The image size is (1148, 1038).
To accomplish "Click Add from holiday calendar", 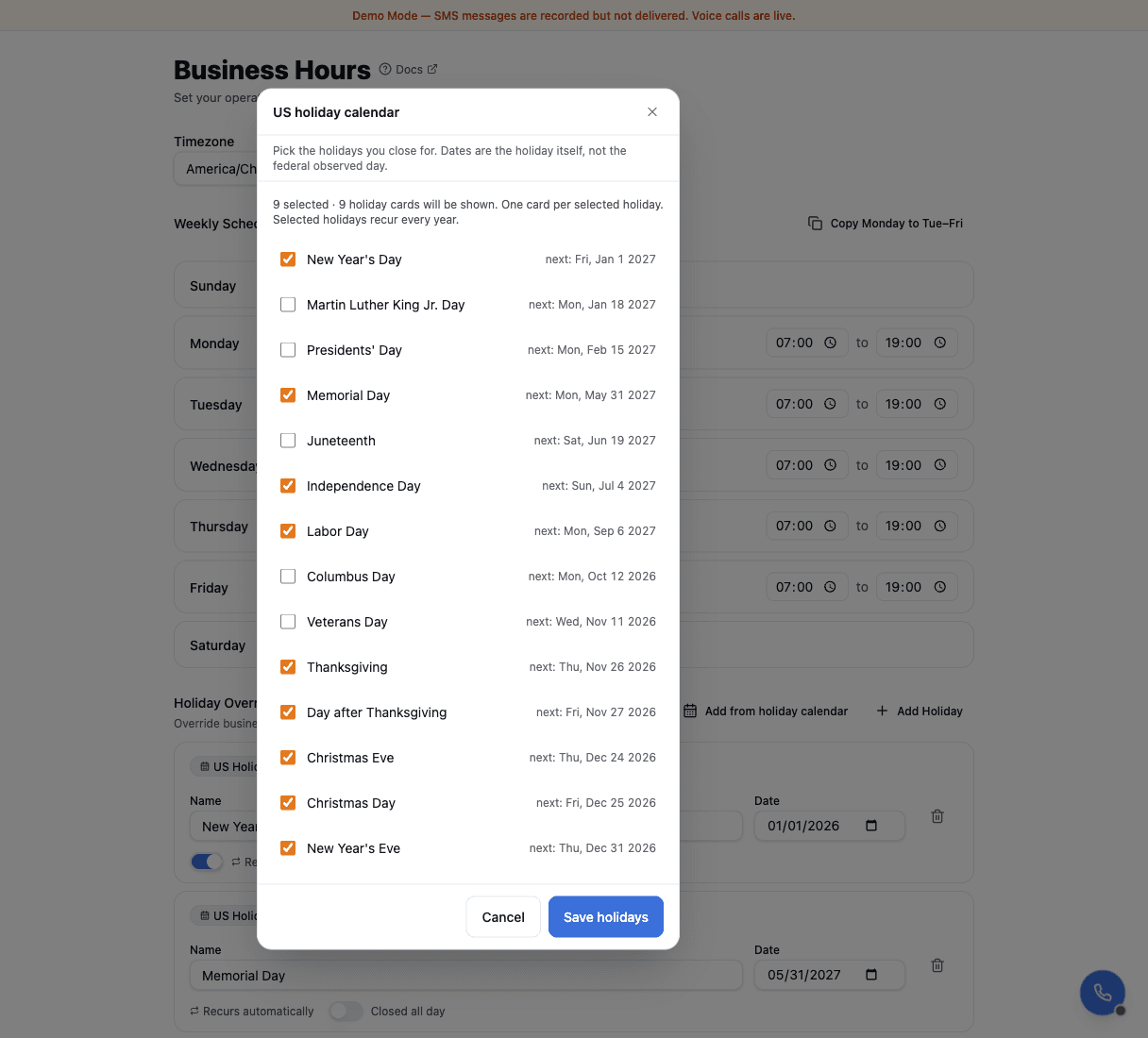I will [x=766, y=712].
